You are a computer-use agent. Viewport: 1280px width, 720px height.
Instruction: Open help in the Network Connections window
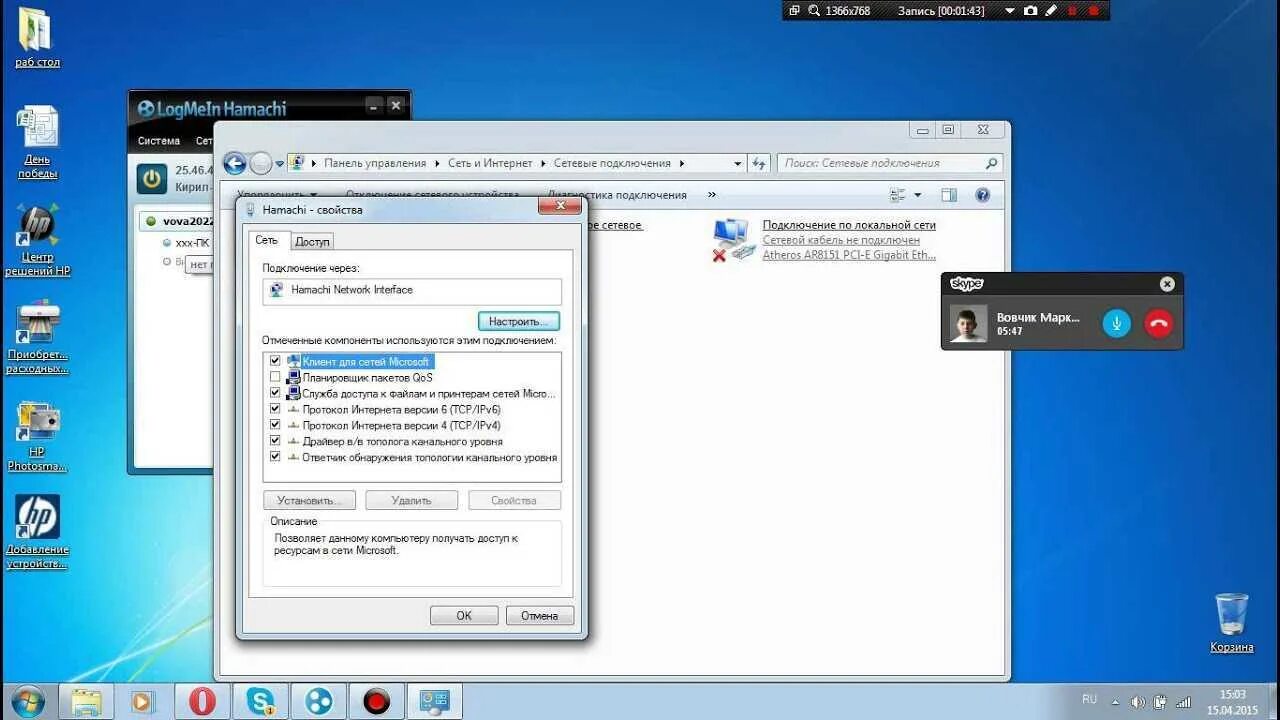pos(982,195)
